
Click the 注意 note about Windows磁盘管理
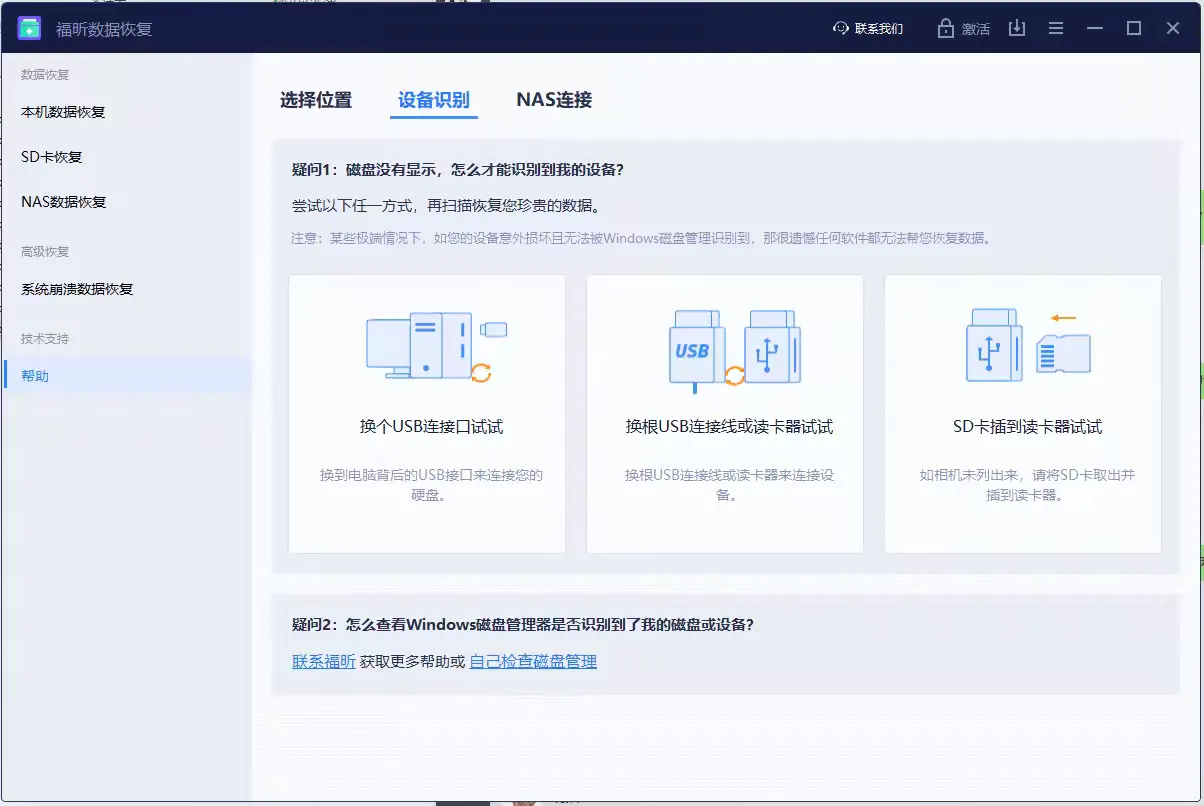(x=641, y=238)
